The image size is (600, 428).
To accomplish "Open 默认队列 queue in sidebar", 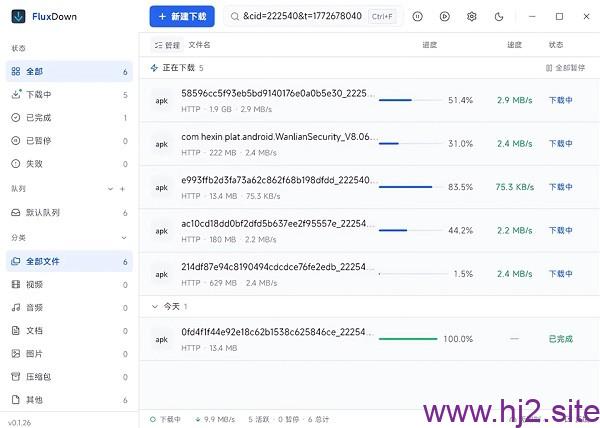I will pyautogui.click(x=70, y=213).
